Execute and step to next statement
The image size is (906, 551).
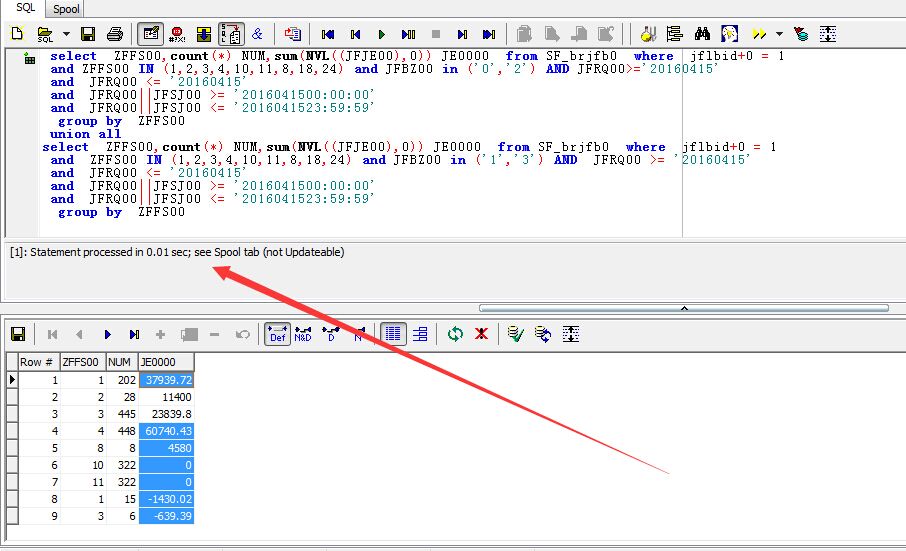tap(409, 34)
